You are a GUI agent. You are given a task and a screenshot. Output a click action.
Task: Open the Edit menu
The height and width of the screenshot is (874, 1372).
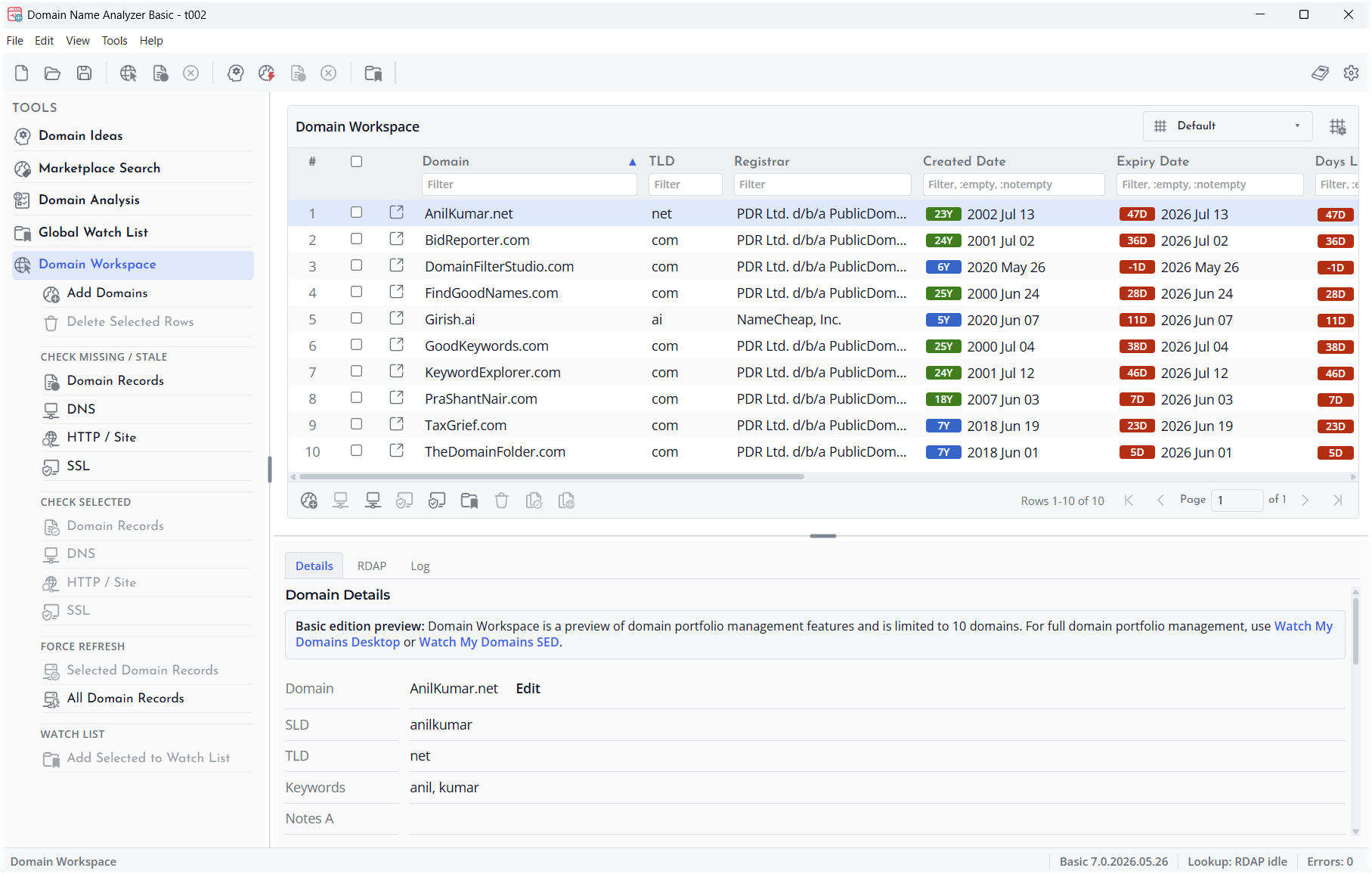[x=44, y=41]
